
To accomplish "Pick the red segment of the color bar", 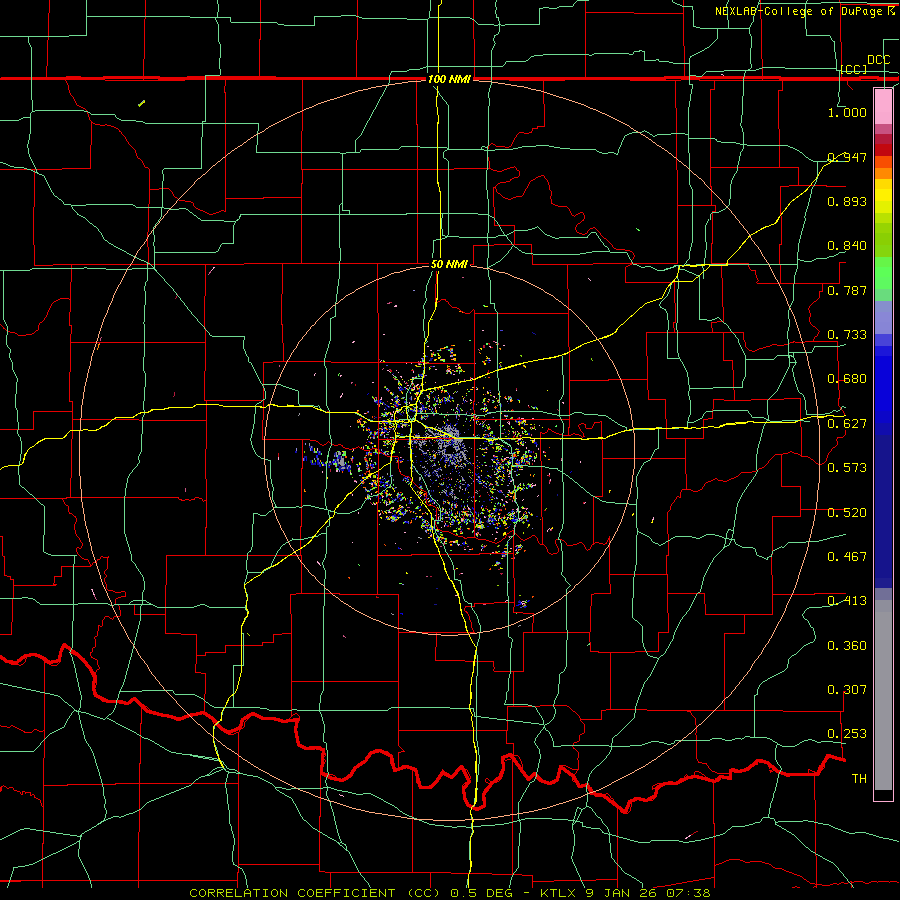I will [883, 149].
